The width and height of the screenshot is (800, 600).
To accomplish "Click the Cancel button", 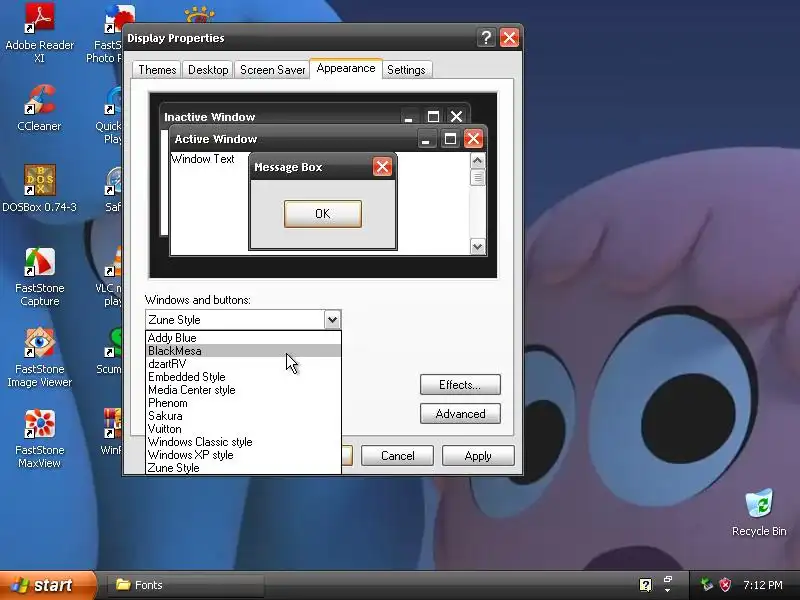I will pos(397,456).
